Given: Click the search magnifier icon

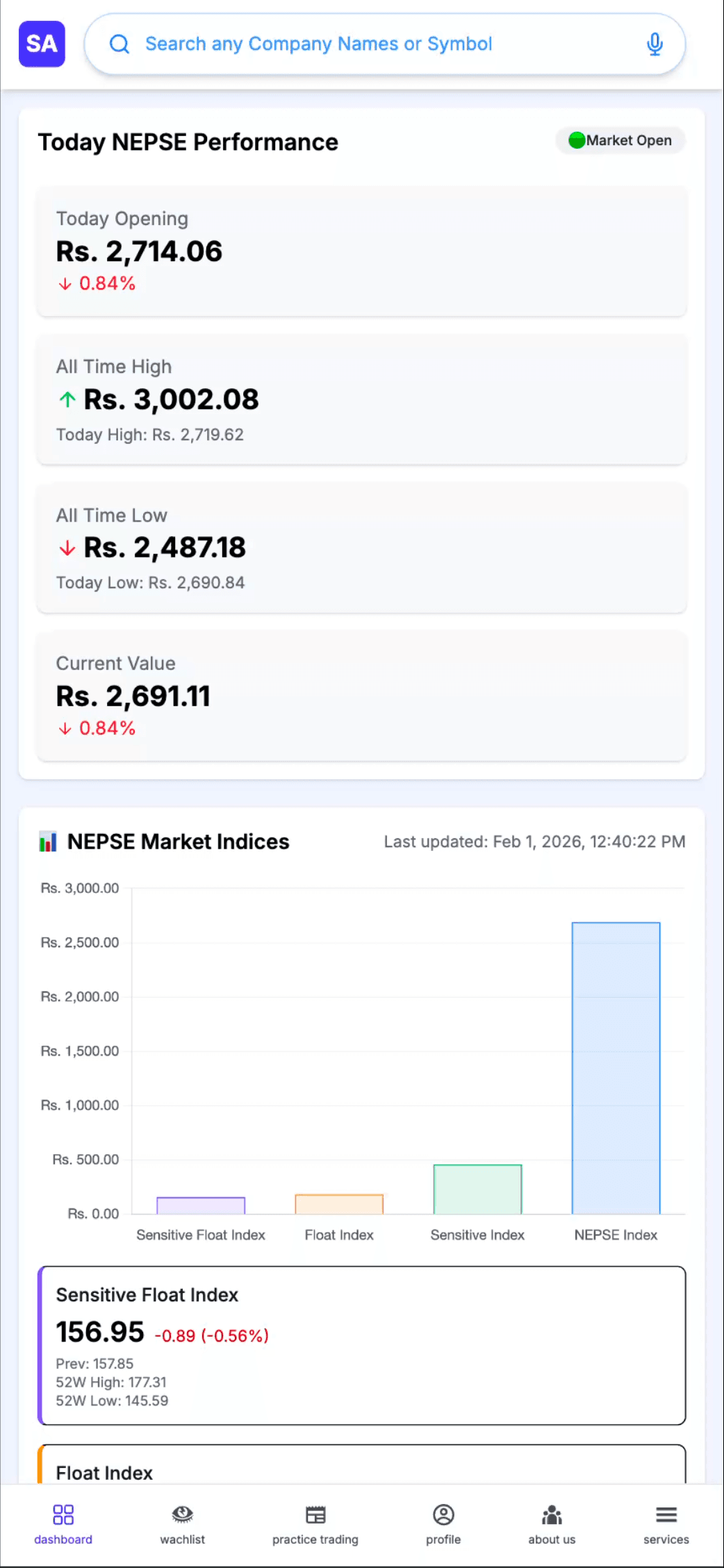Looking at the screenshot, I should (120, 44).
